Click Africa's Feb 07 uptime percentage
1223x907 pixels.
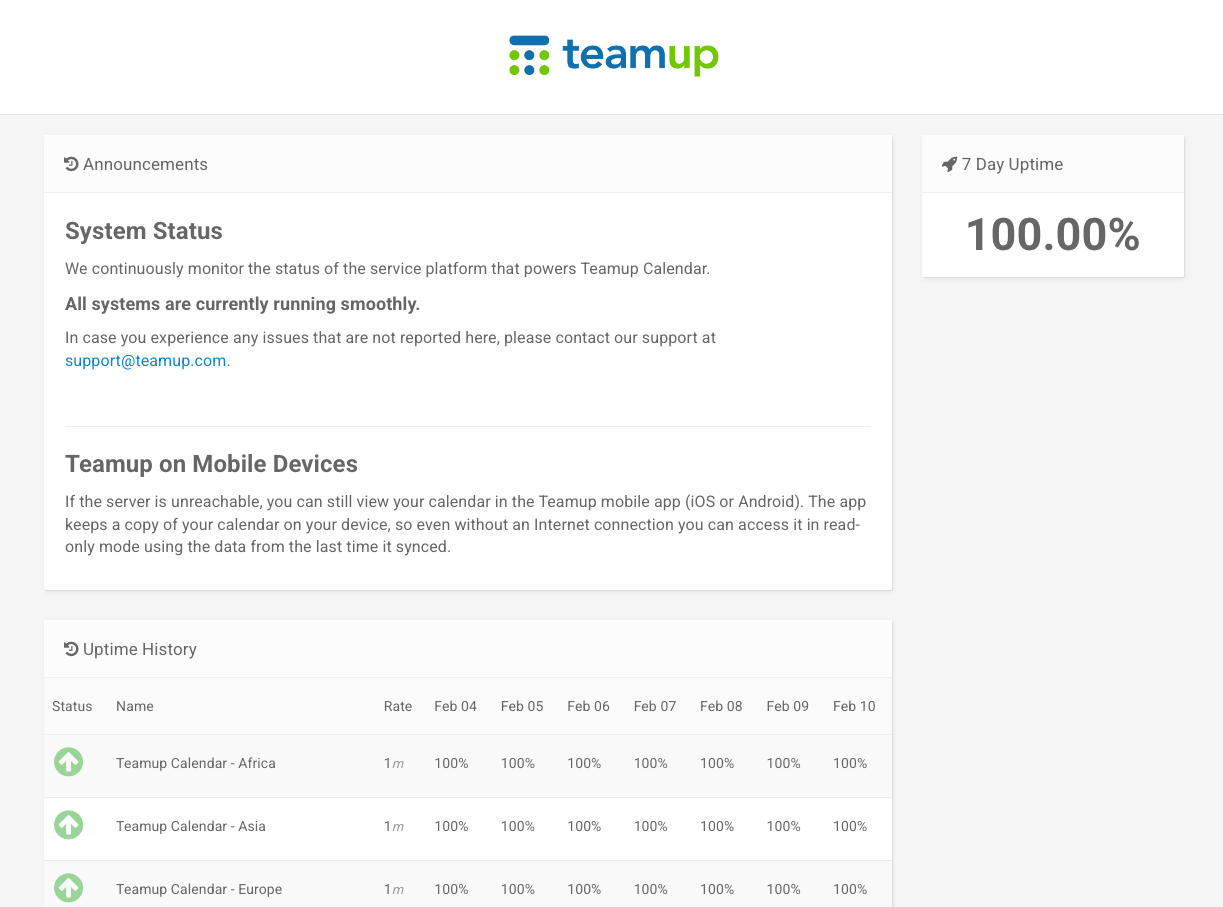[650, 763]
